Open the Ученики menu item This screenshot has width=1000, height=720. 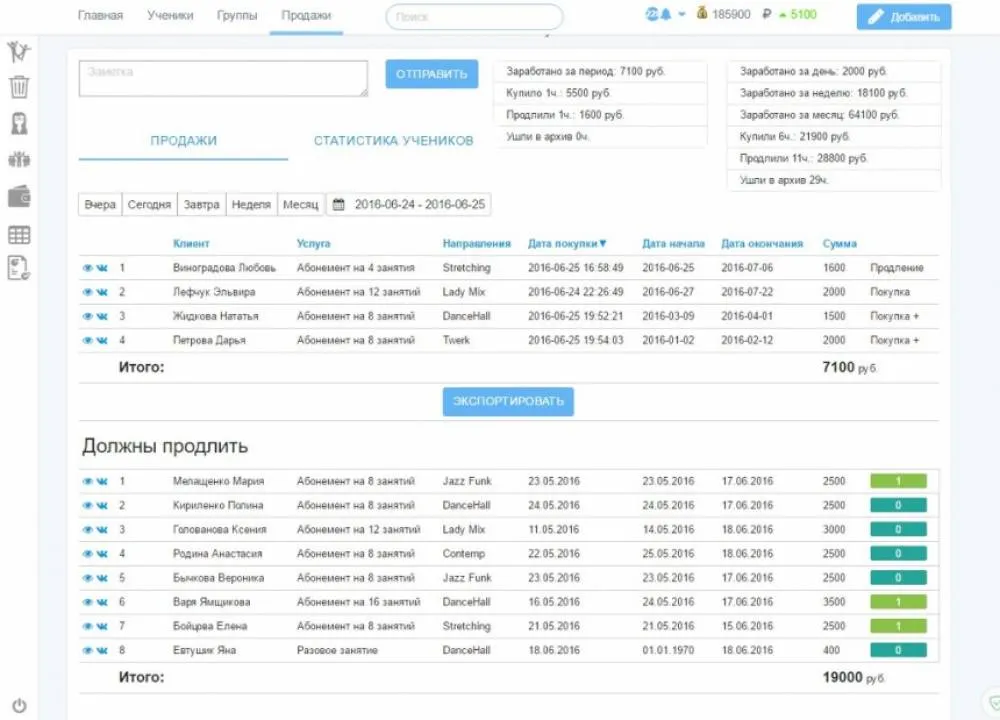click(x=170, y=15)
